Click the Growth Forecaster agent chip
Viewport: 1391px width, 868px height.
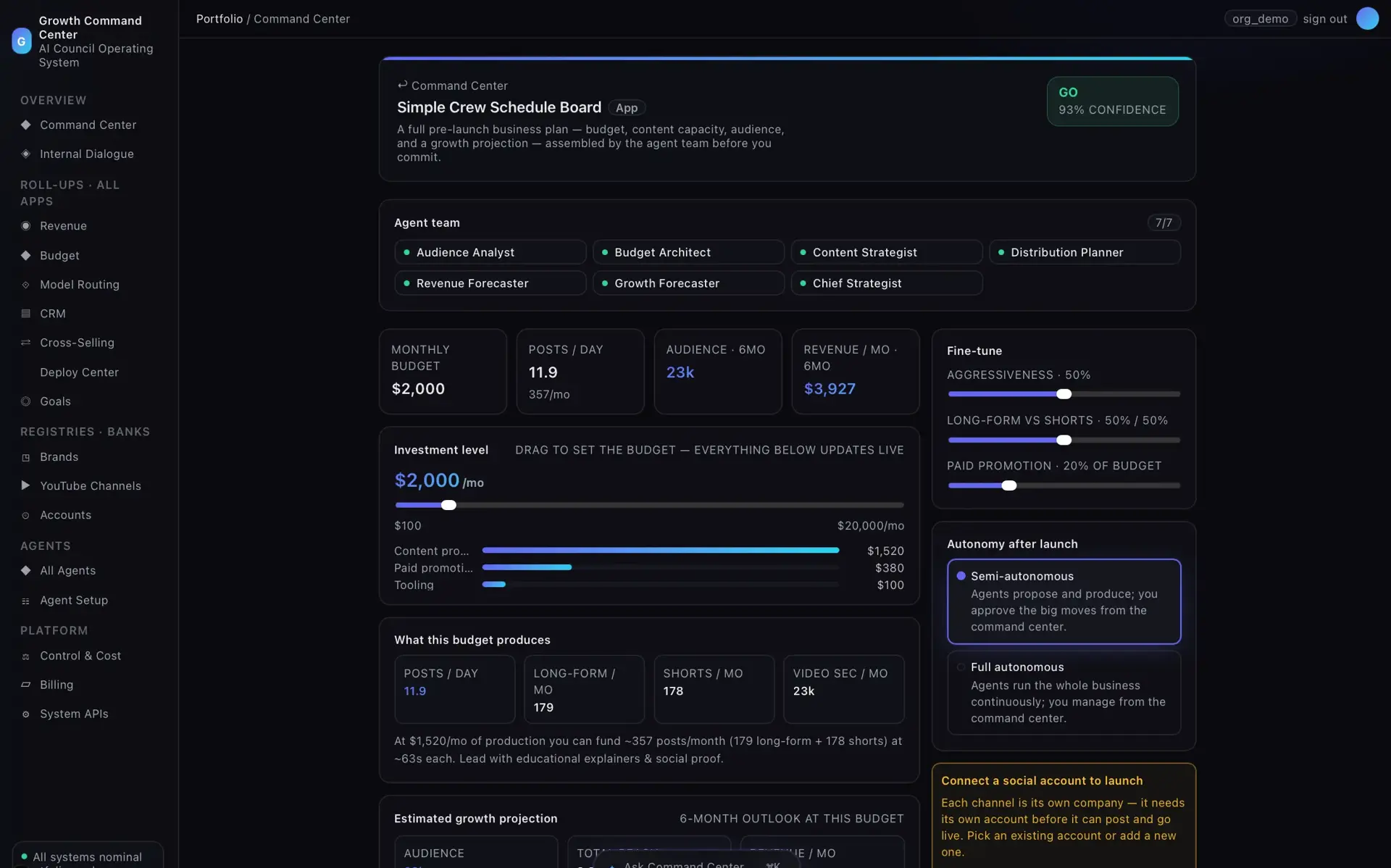(688, 283)
